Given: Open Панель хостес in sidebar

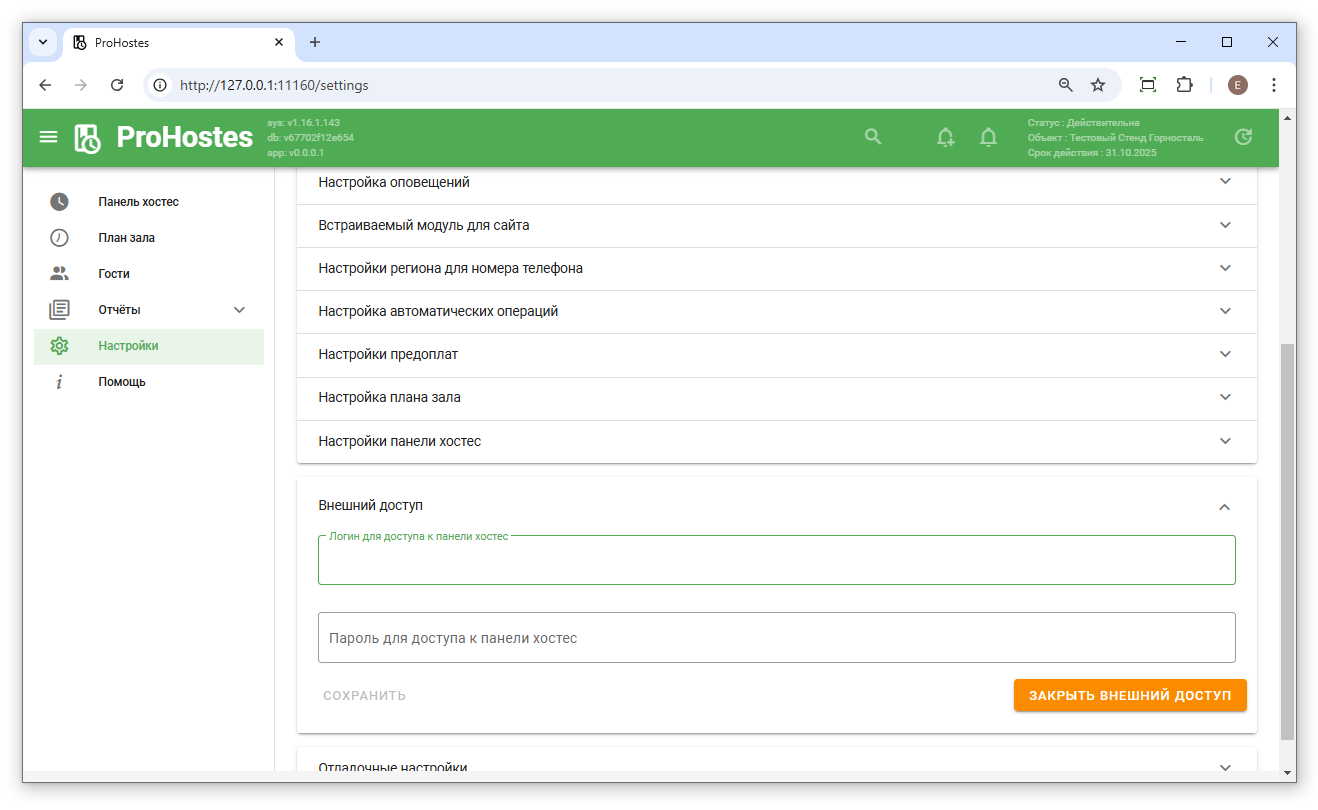Looking at the screenshot, I should tap(138, 202).
